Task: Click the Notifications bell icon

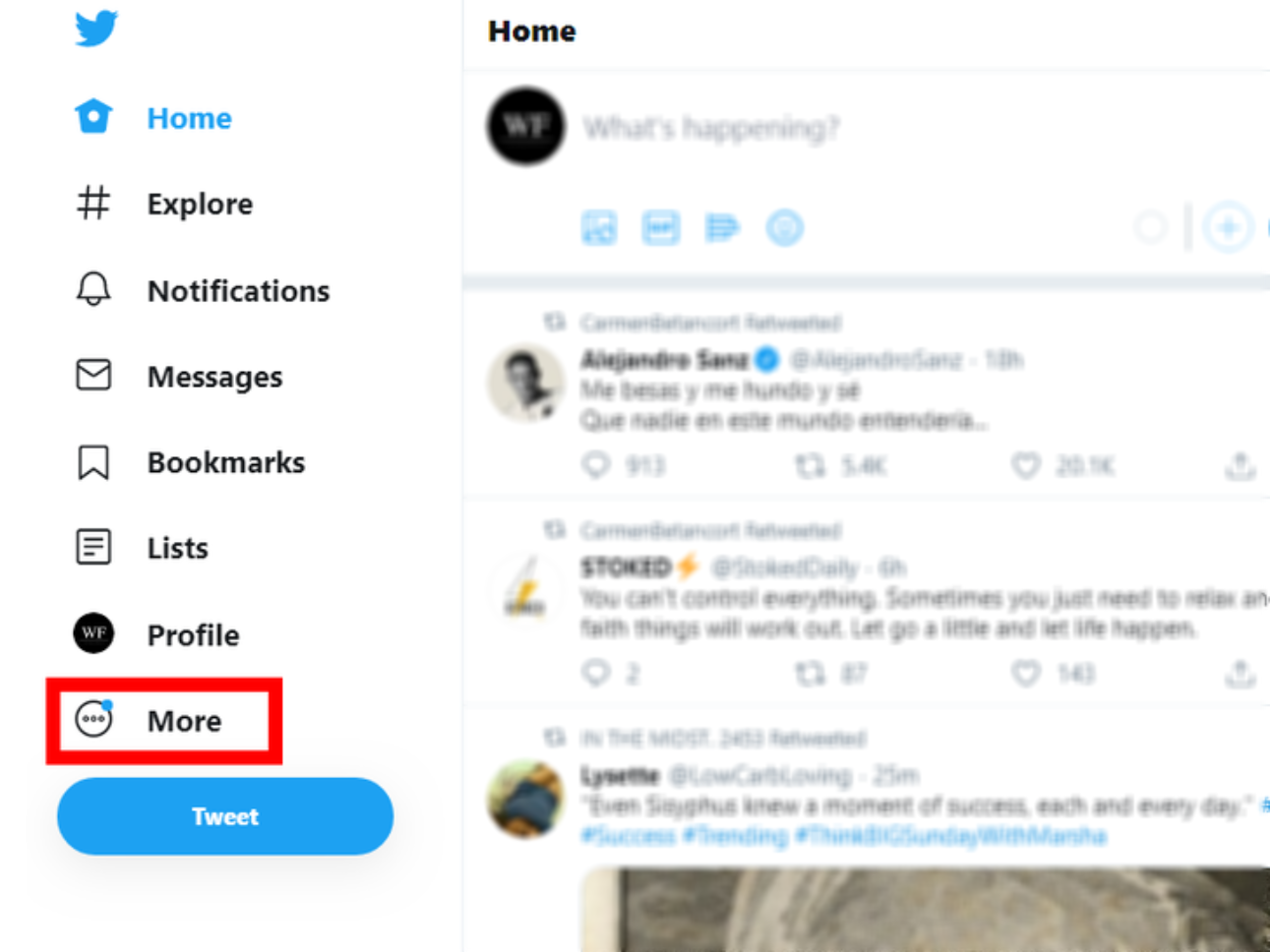Action: [x=93, y=290]
